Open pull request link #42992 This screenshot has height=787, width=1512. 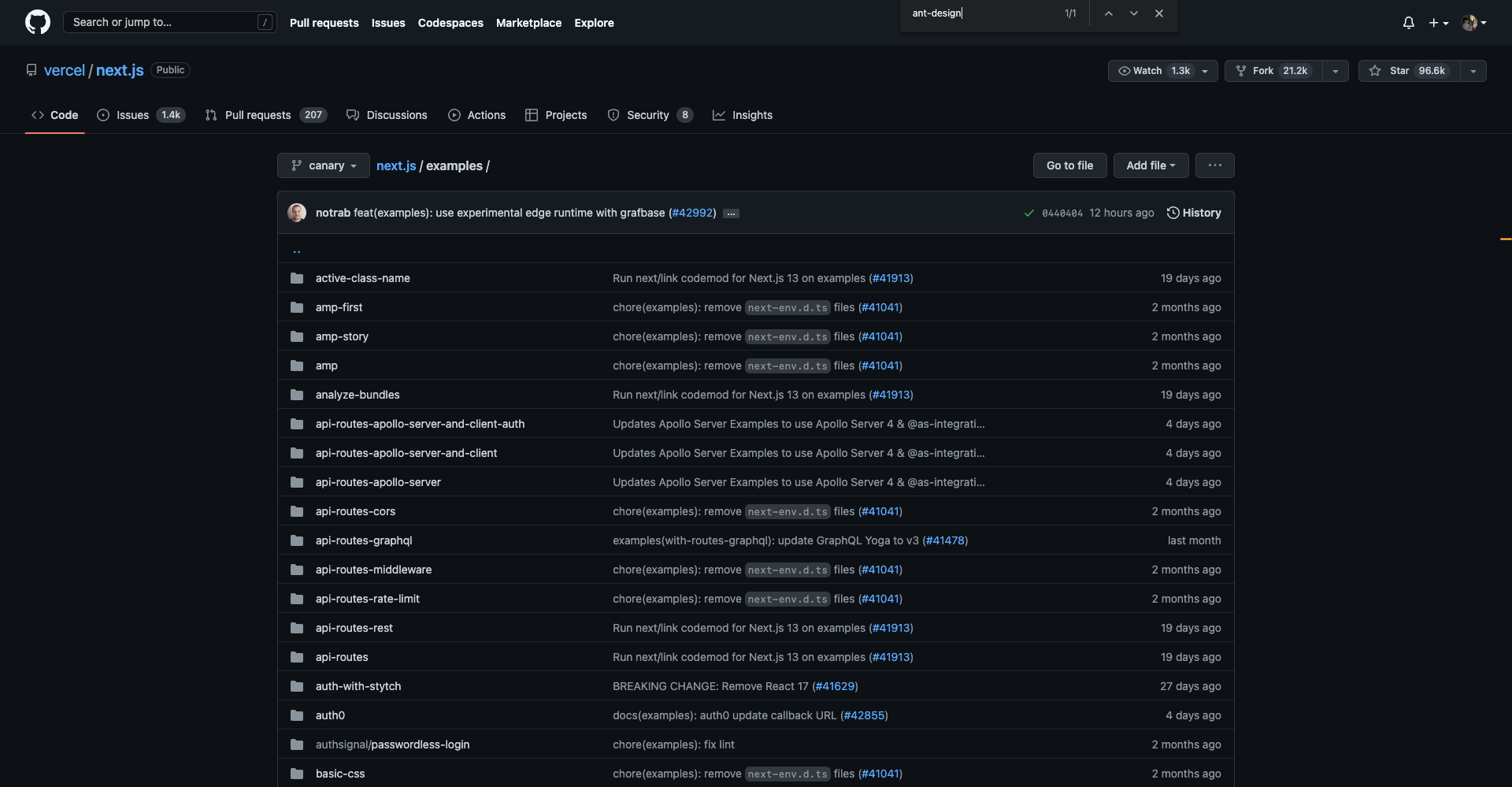point(691,213)
